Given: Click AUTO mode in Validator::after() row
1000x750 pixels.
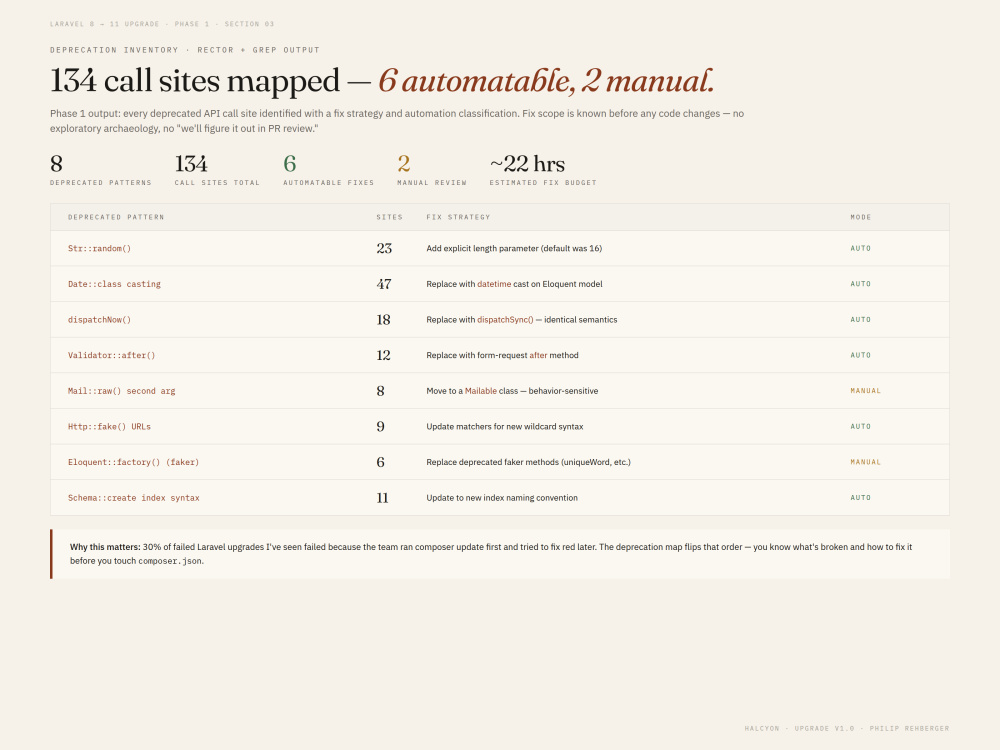Looking at the screenshot, I should 860,356.
